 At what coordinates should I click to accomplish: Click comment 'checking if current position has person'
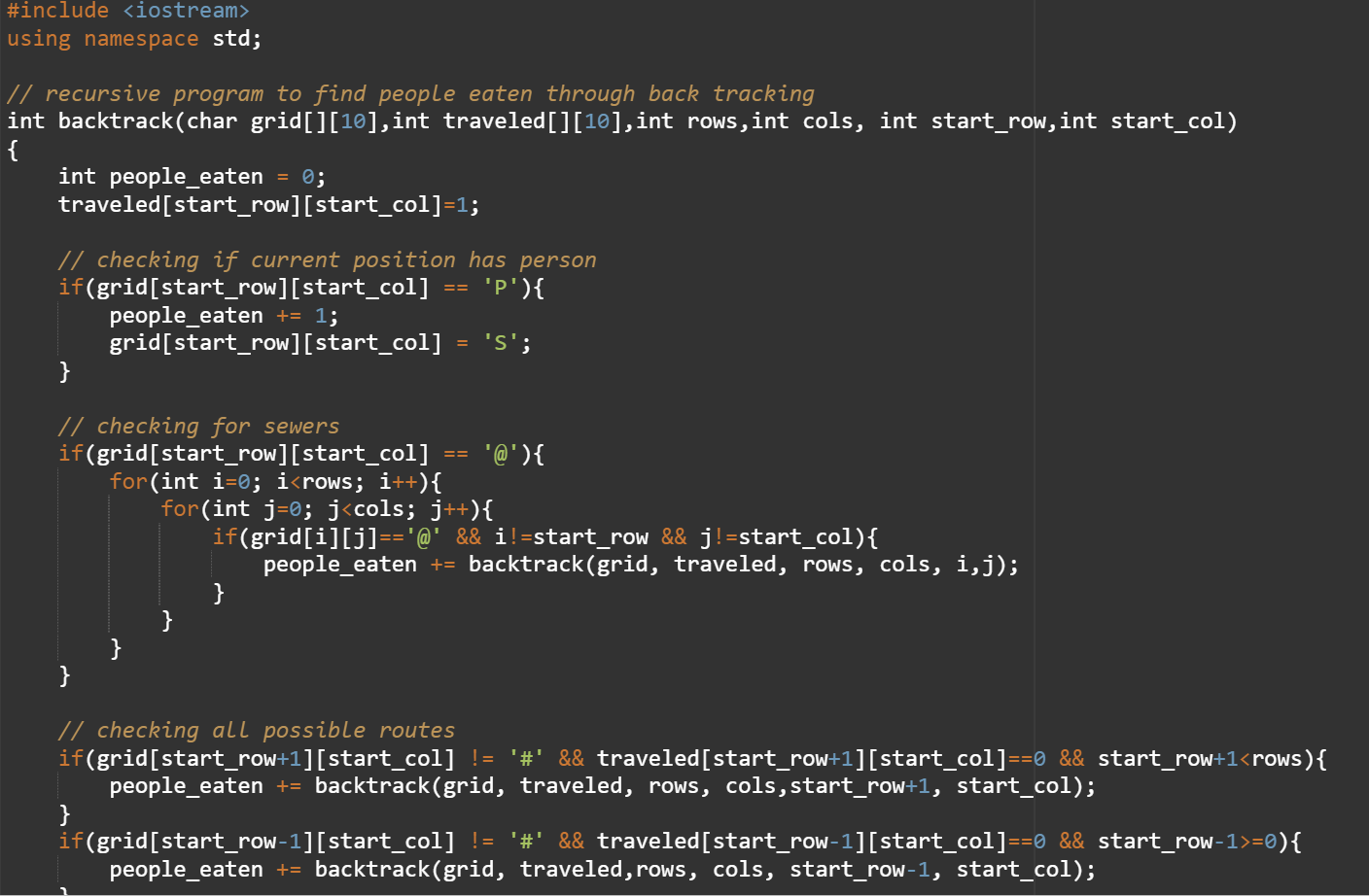pos(328,260)
